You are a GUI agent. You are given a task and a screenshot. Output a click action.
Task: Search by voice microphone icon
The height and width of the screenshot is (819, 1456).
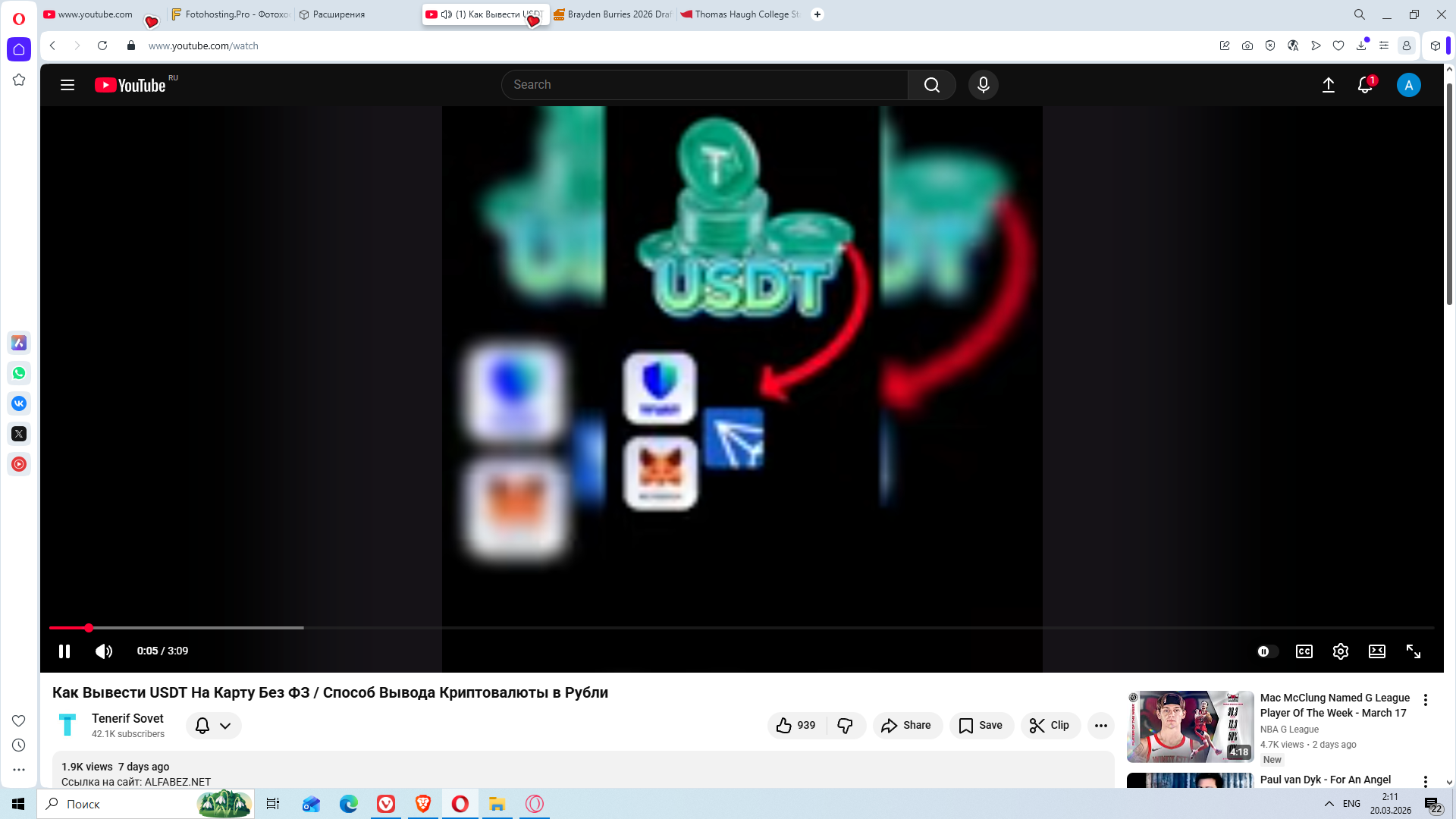point(983,85)
